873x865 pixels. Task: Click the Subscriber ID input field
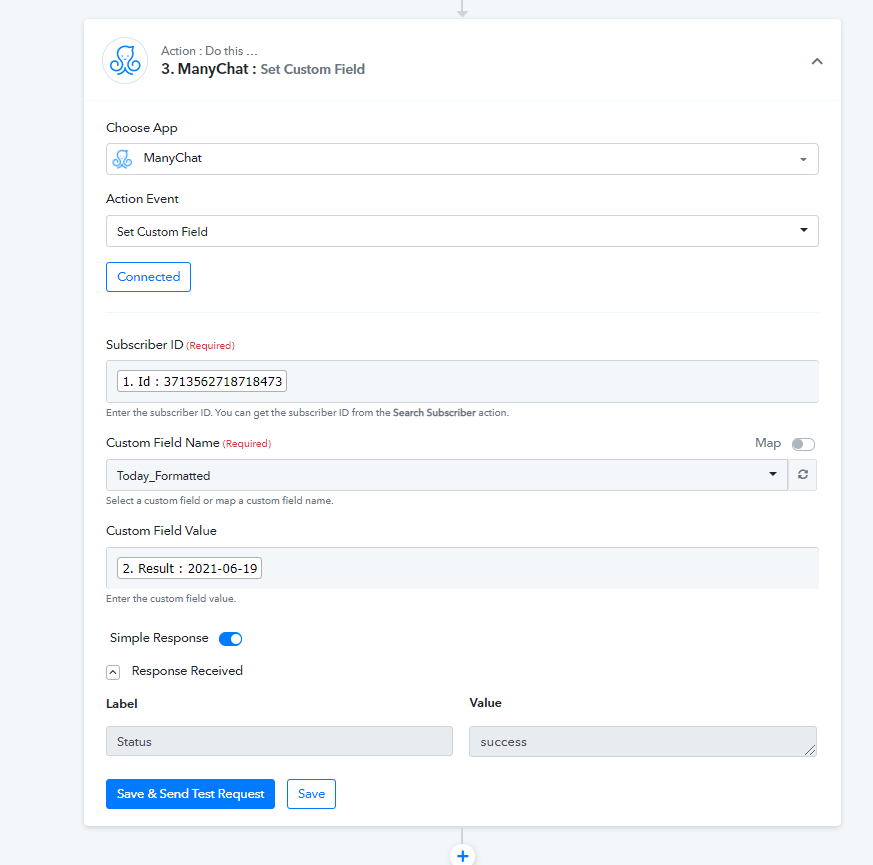click(462, 381)
